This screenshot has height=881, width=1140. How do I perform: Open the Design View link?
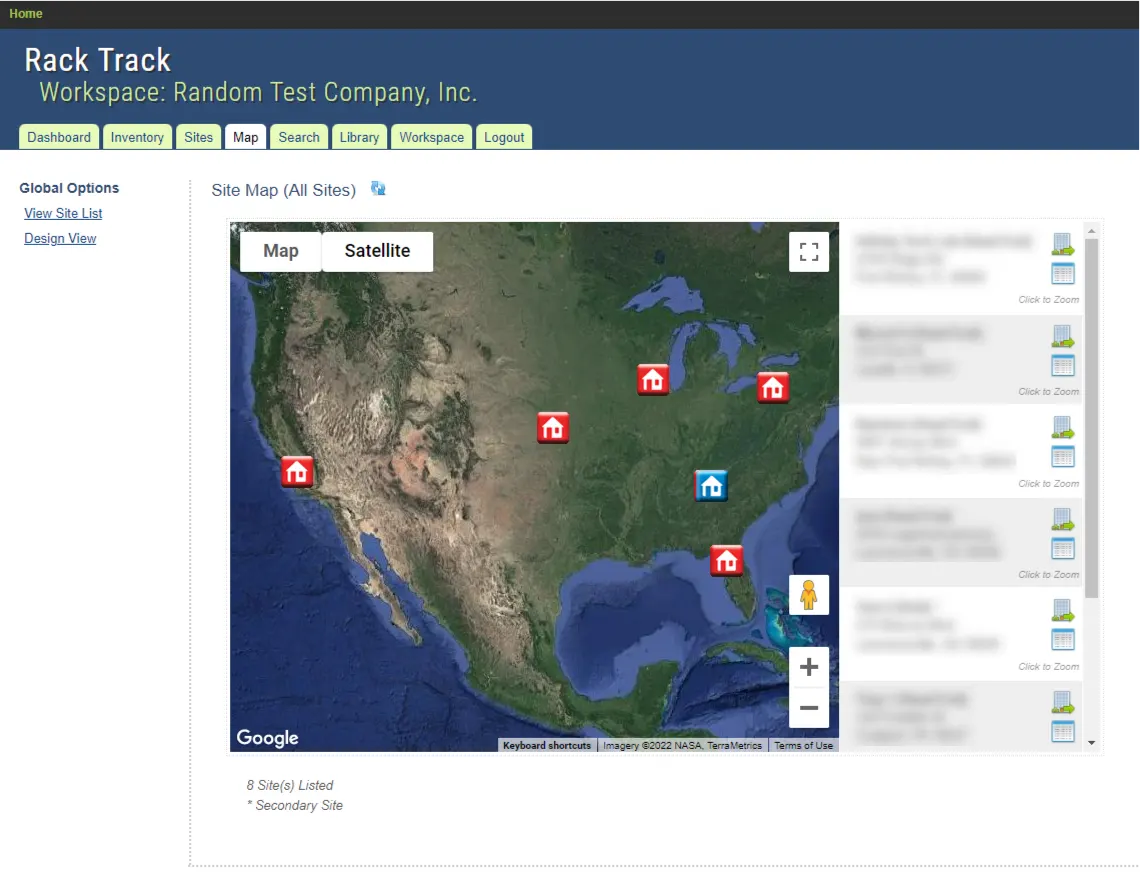click(60, 238)
